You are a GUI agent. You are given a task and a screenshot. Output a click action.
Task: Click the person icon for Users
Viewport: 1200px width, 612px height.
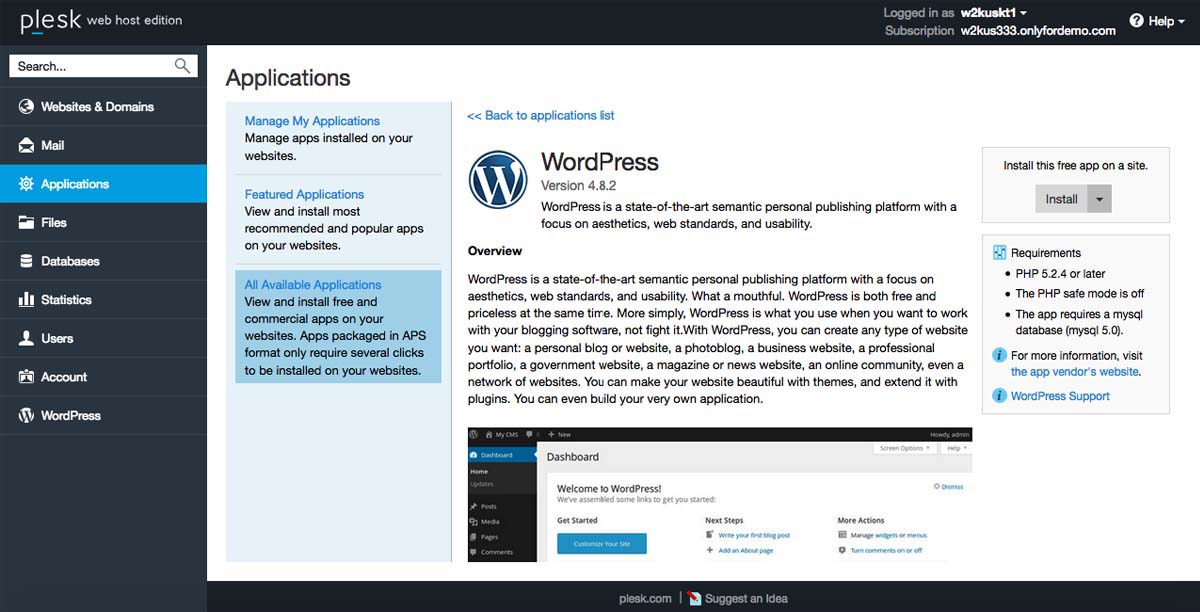(x=26, y=338)
